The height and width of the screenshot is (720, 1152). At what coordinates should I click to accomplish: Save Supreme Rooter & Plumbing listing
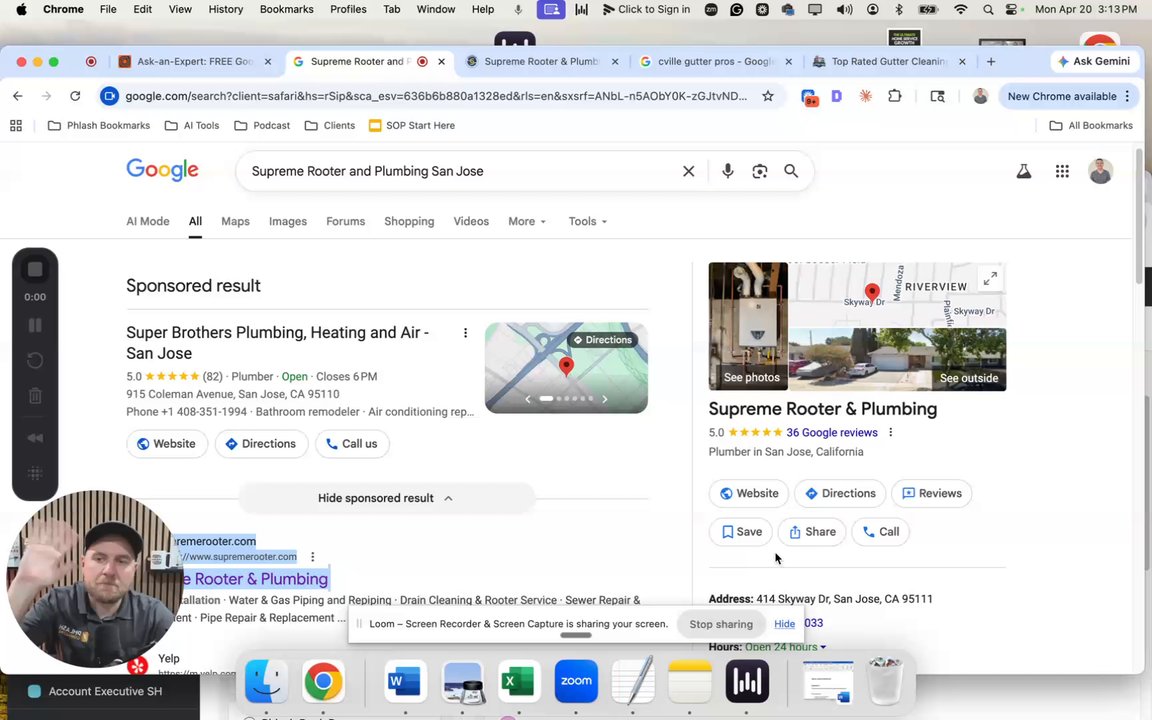741,532
